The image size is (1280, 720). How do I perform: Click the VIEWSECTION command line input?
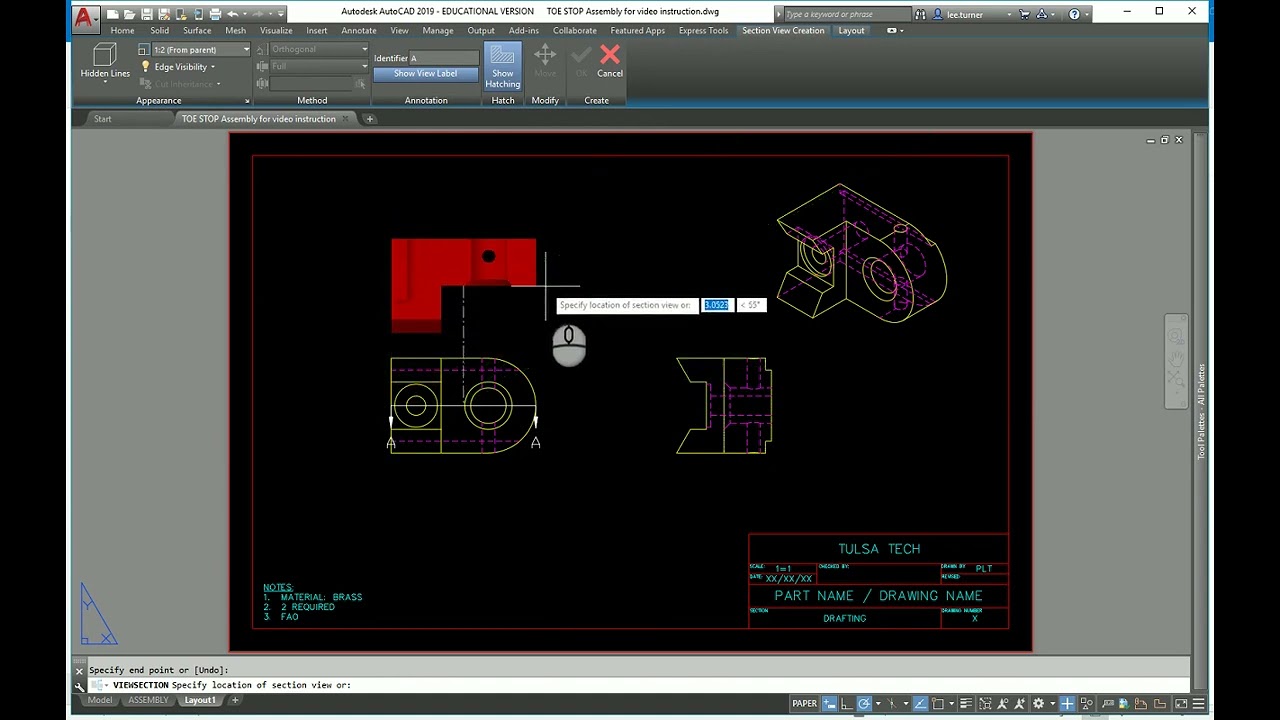click(x=640, y=686)
